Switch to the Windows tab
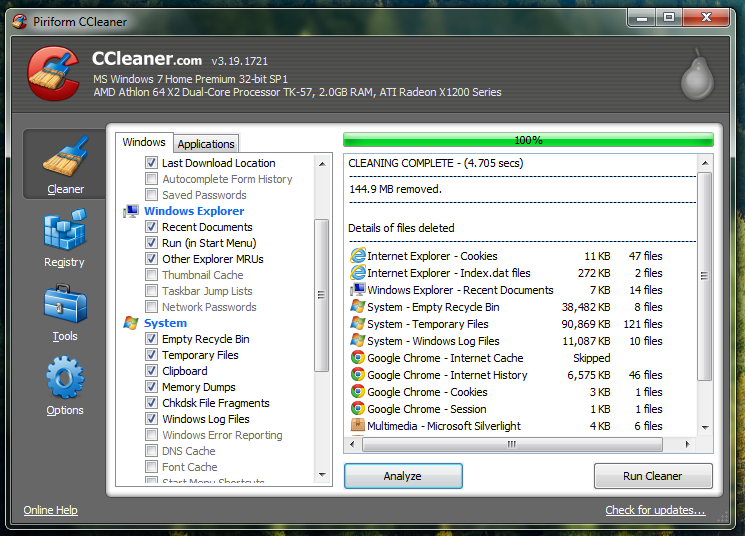 [144, 142]
